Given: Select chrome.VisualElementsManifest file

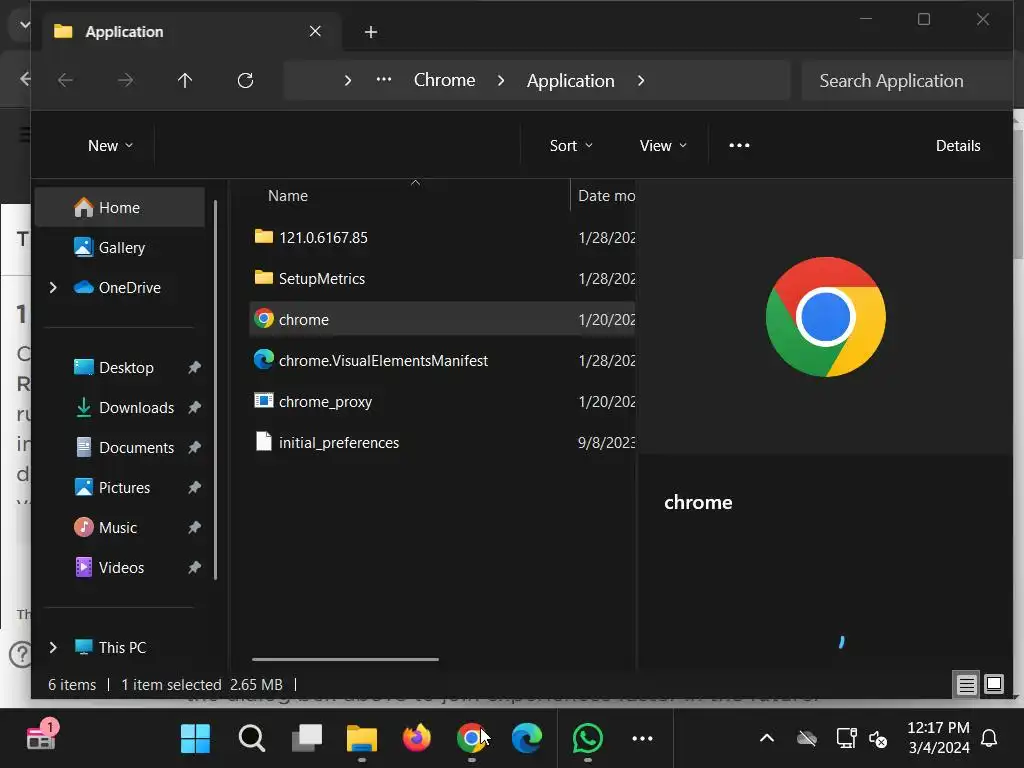Looking at the screenshot, I should [443, 360].
